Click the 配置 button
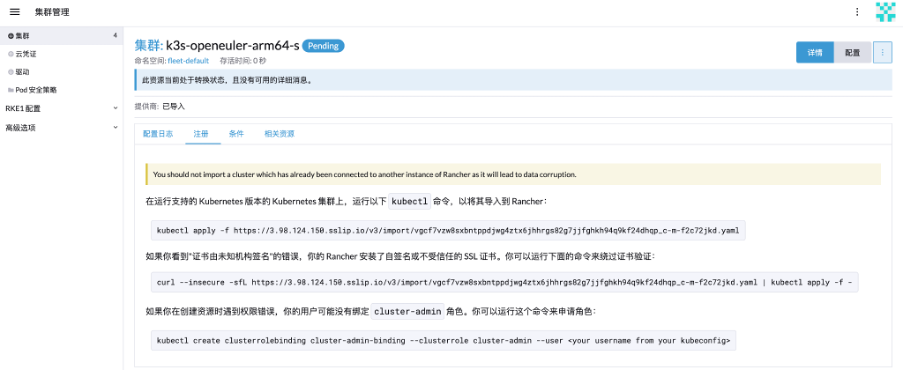 pyautogui.click(x=853, y=52)
